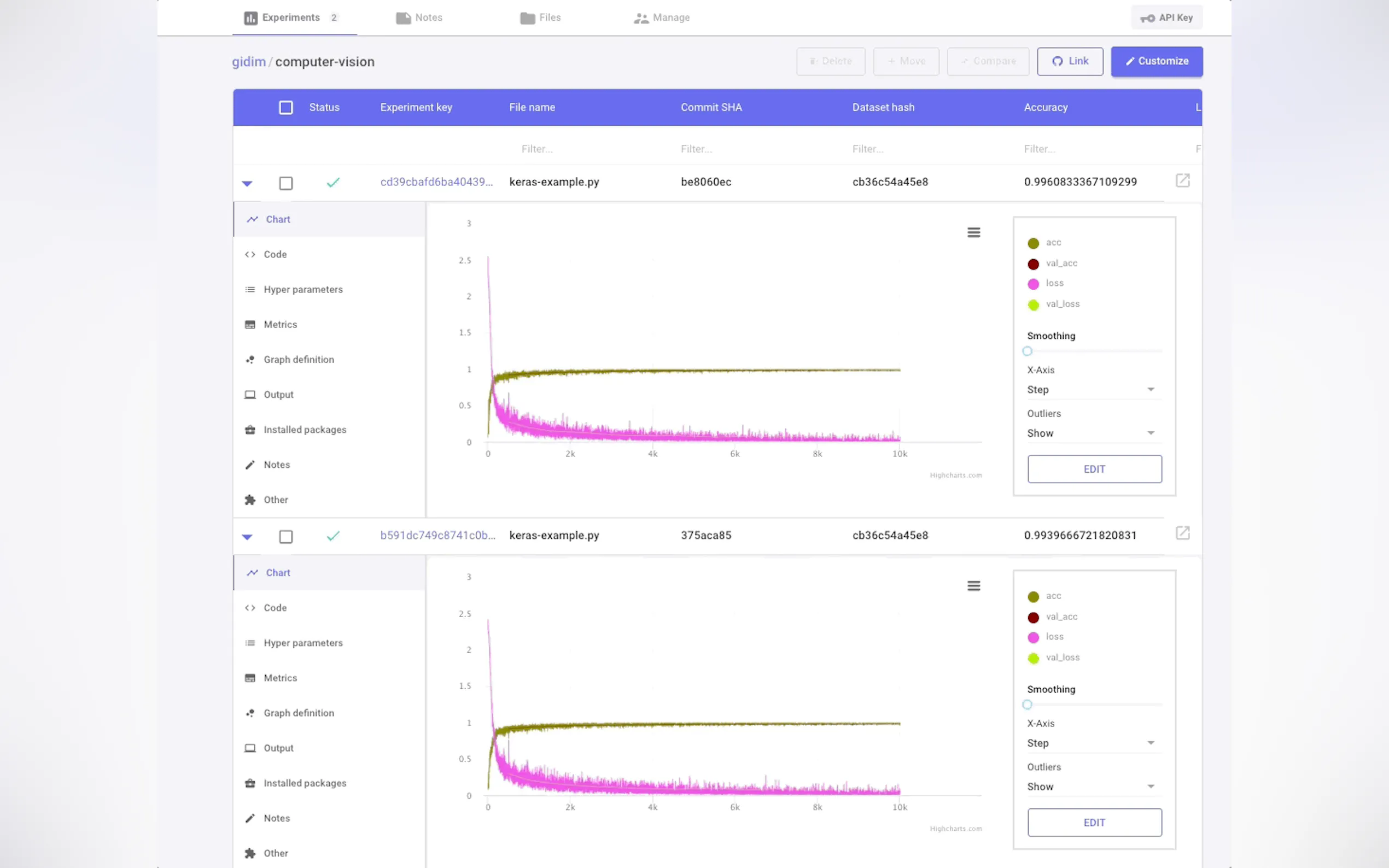Select checkbox for experiment b591dc749c8741c0b

pos(285,536)
